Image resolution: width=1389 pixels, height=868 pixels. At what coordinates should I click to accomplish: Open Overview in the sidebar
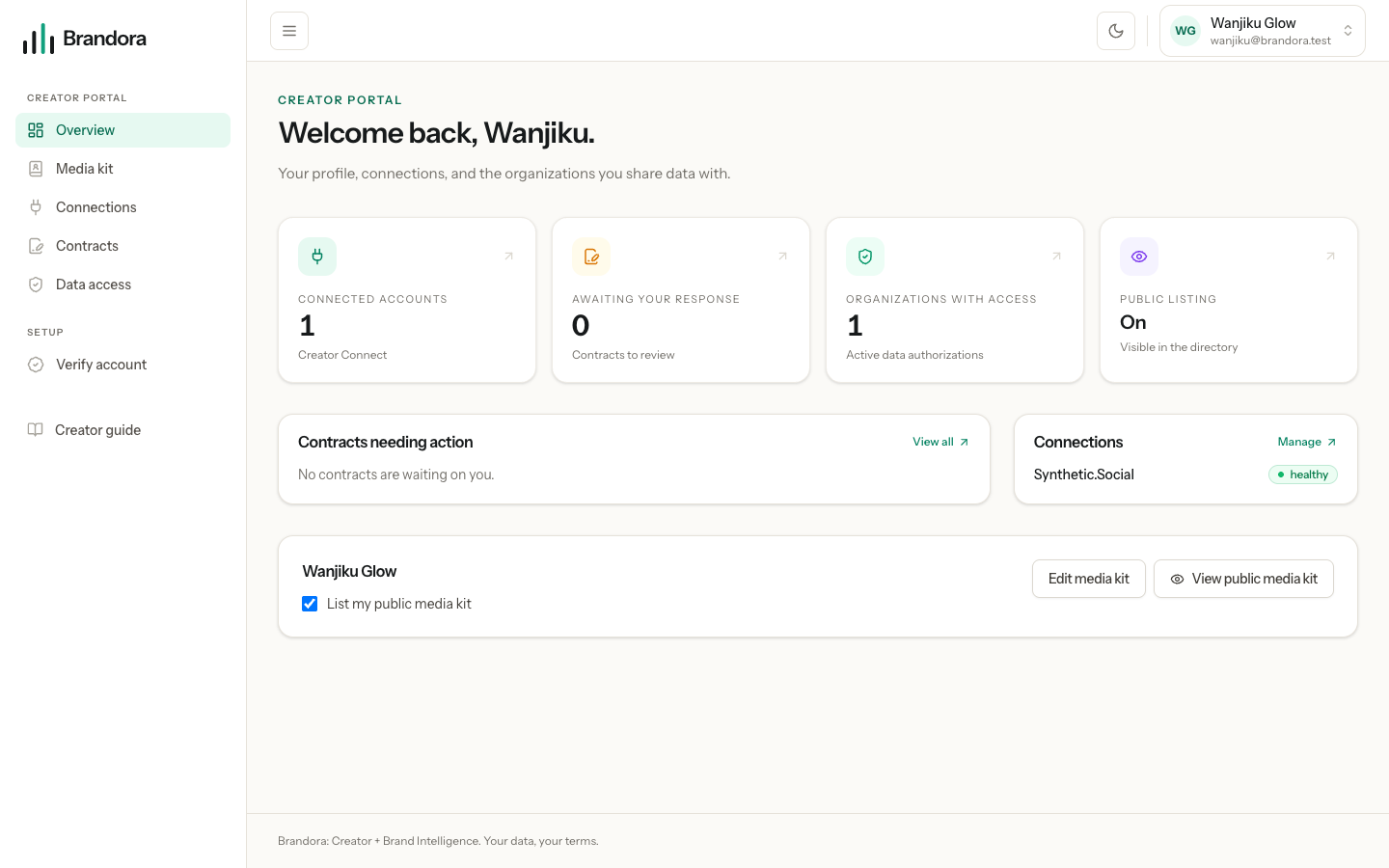click(x=123, y=130)
